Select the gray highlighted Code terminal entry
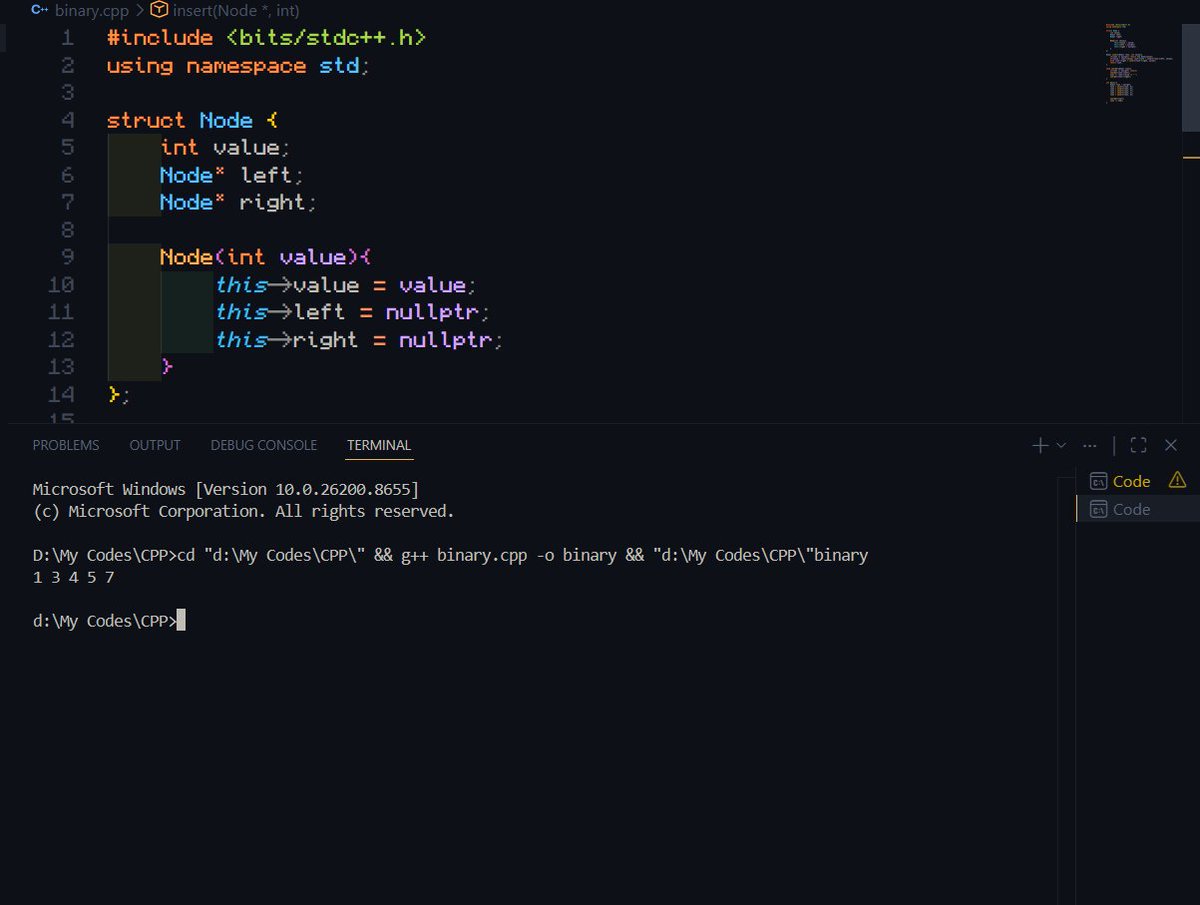The height and width of the screenshot is (905, 1200). 1138,509
